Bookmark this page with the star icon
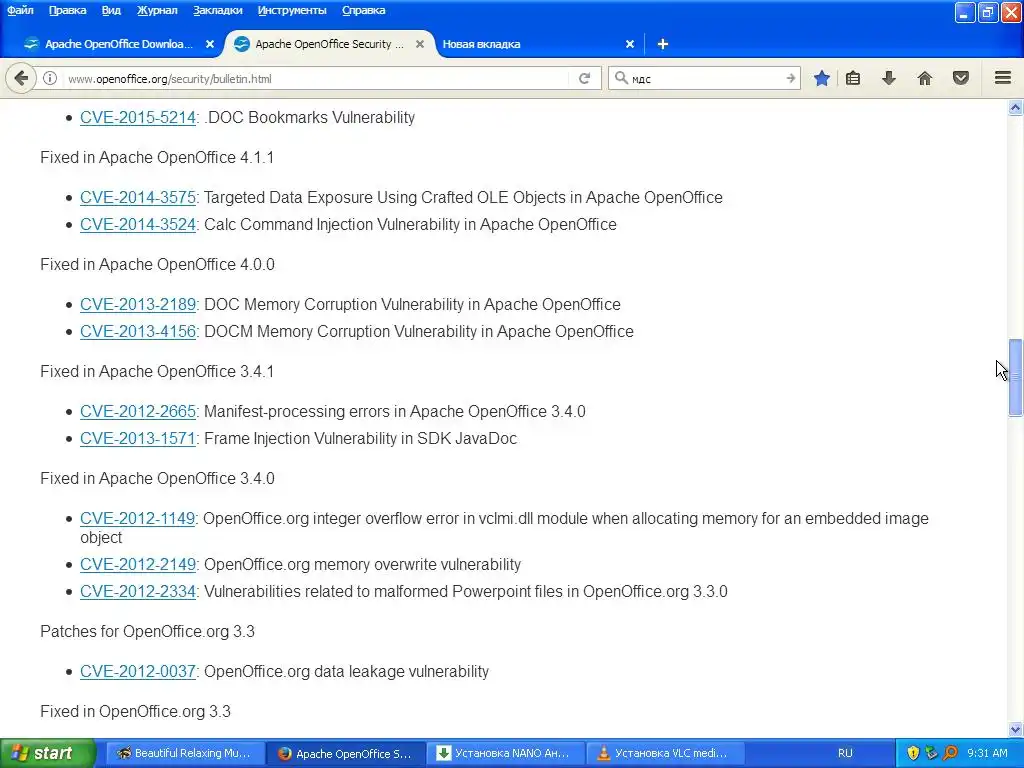The height and width of the screenshot is (768, 1024). coord(822,78)
